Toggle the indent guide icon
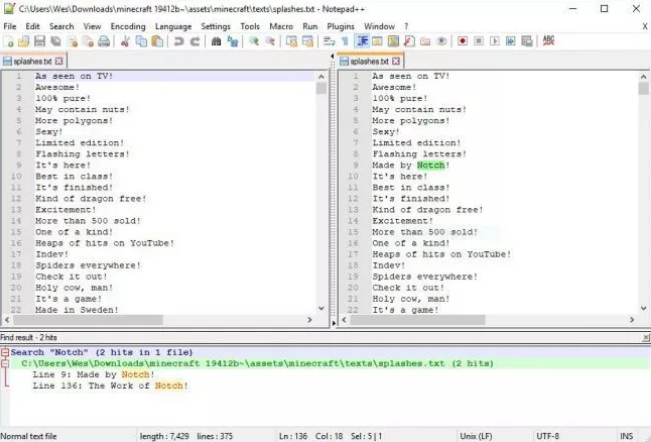The height and width of the screenshot is (442, 651). click(362, 41)
